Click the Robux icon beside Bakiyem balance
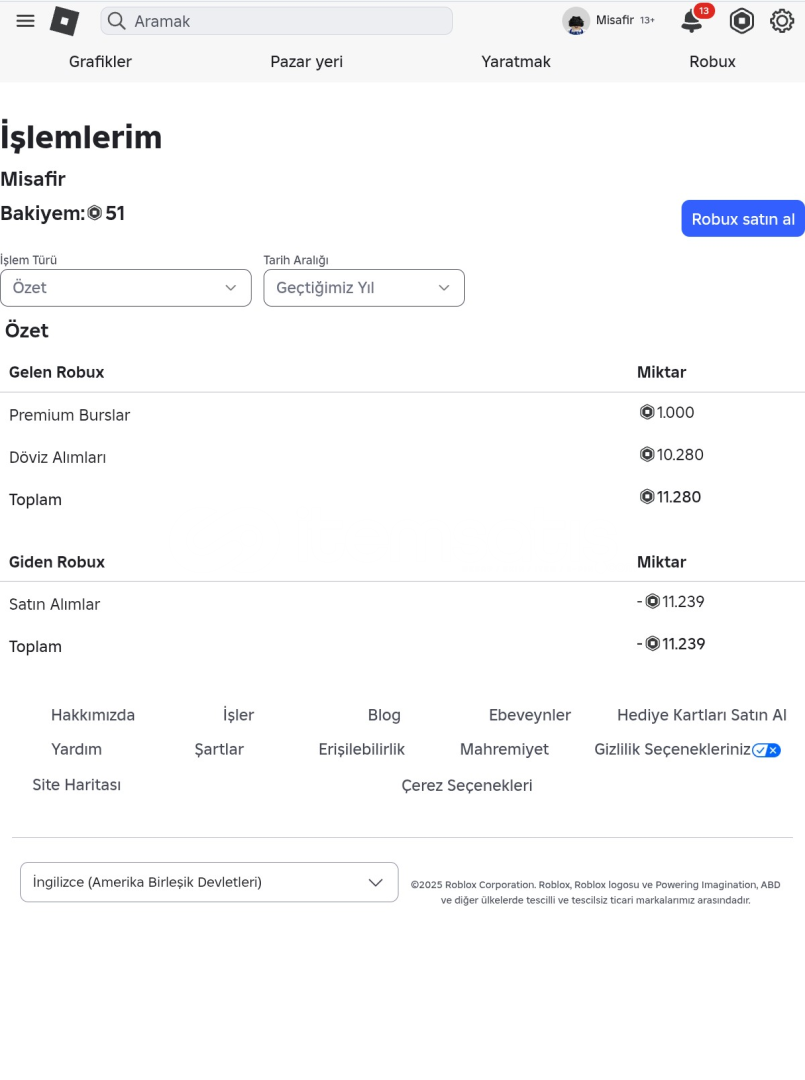The image size is (805, 1080). (x=95, y=213)
